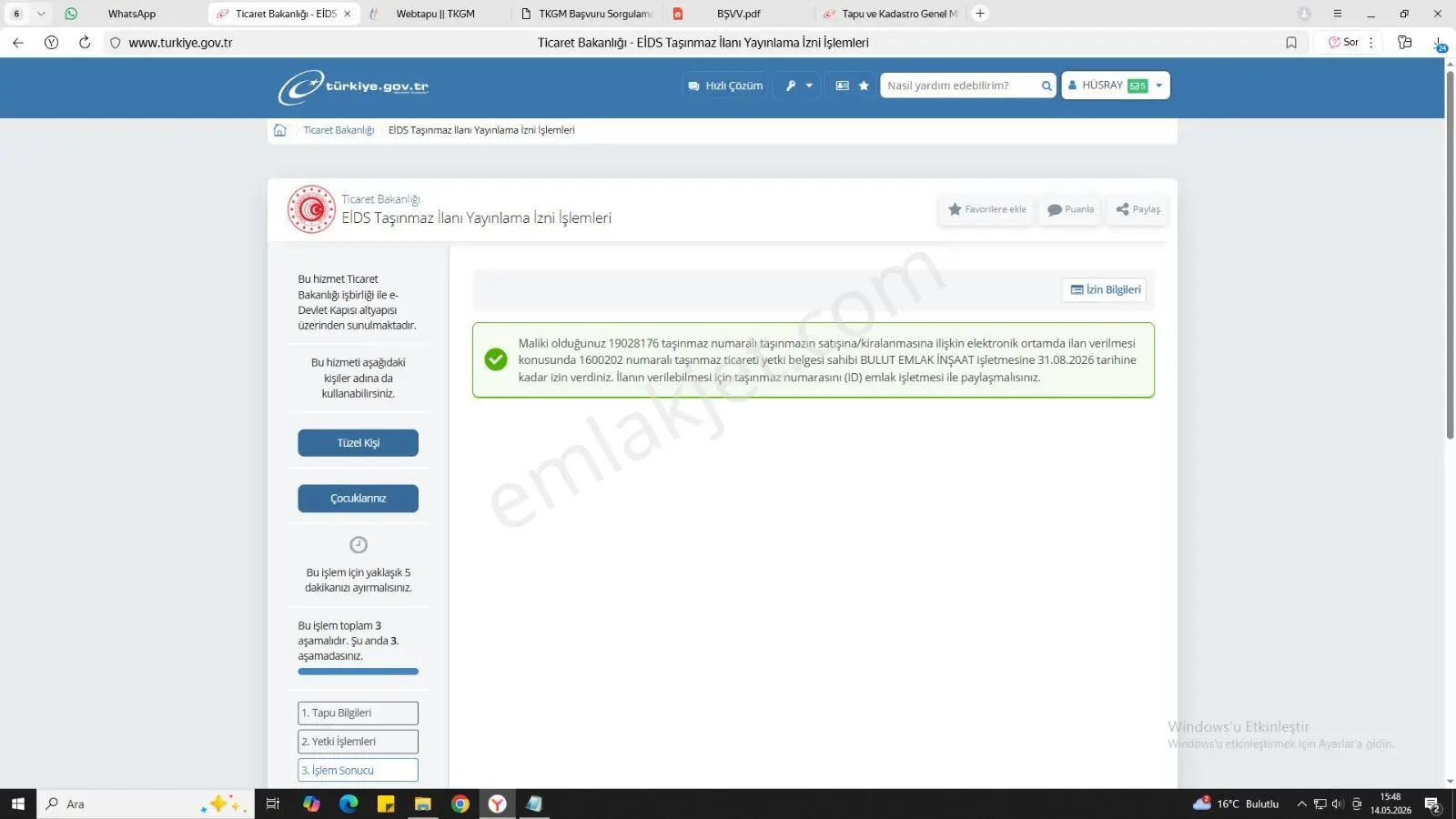Screen dimensions: 1456x819
Task: Switch to TKGM Başvuru Sorgulama tab
Action: tap(587, 14)
